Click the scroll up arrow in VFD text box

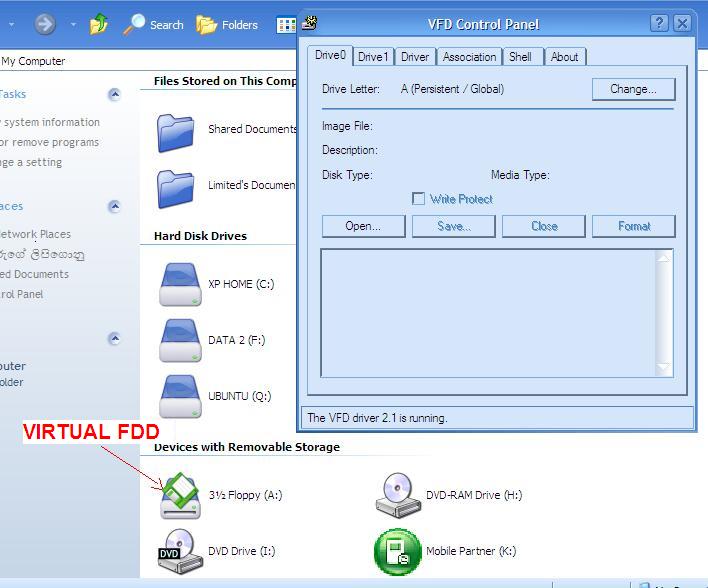[663, 257]
